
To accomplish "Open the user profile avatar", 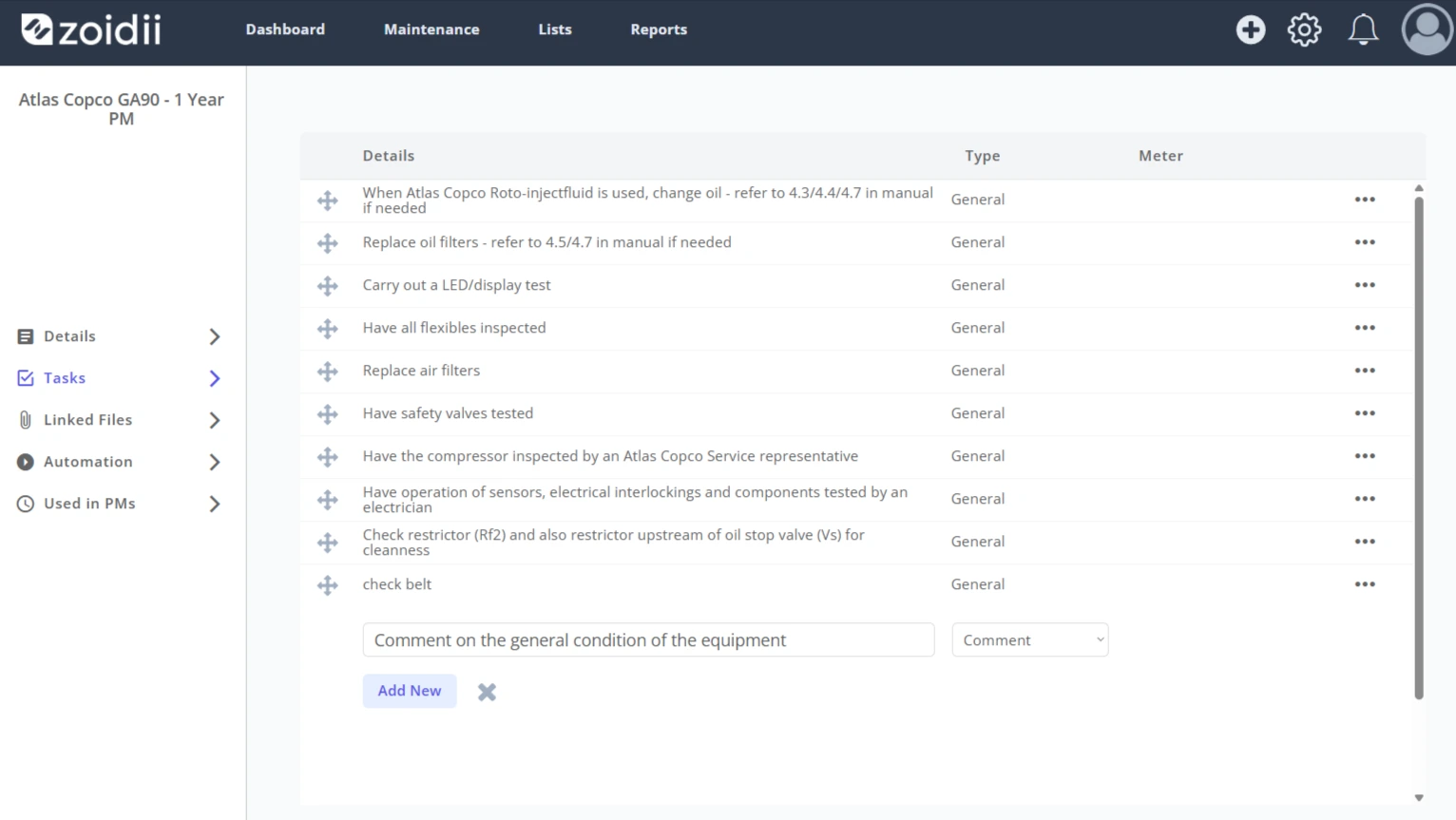I will point(1427,29).
